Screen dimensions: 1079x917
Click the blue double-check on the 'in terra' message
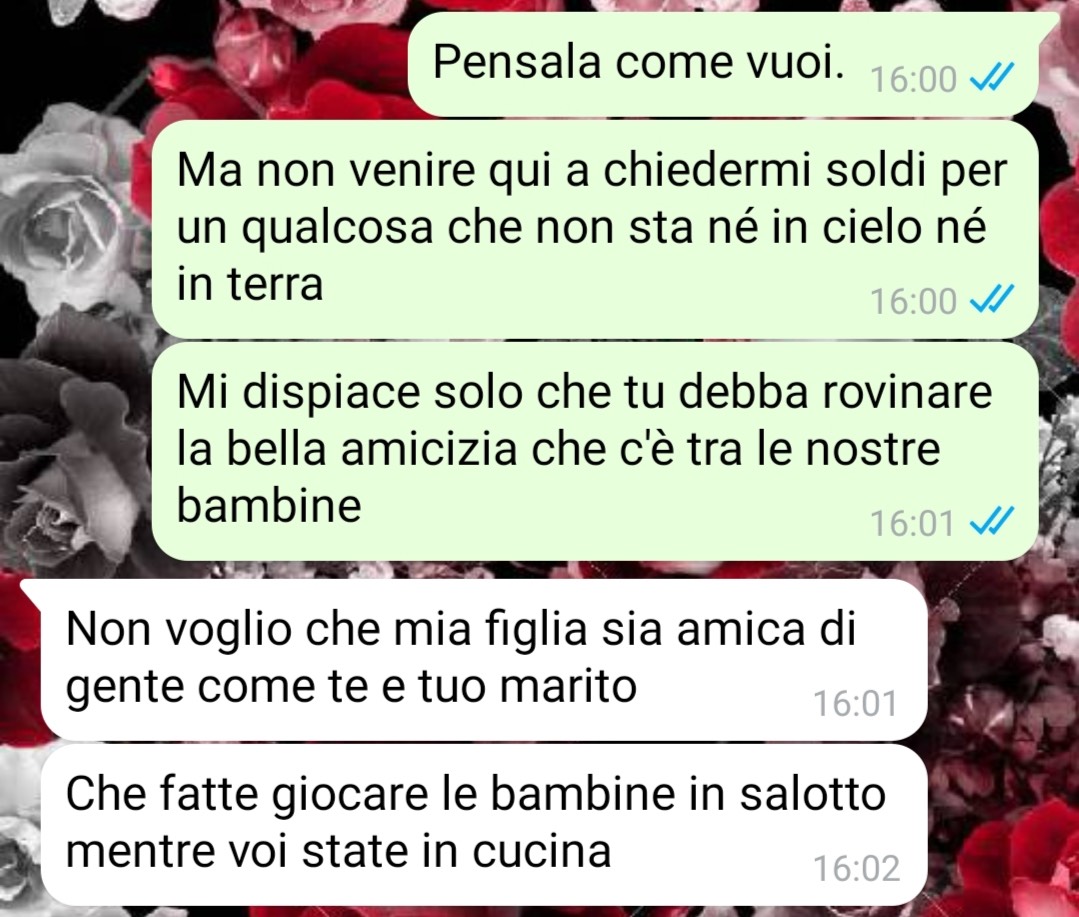[992, 300]
